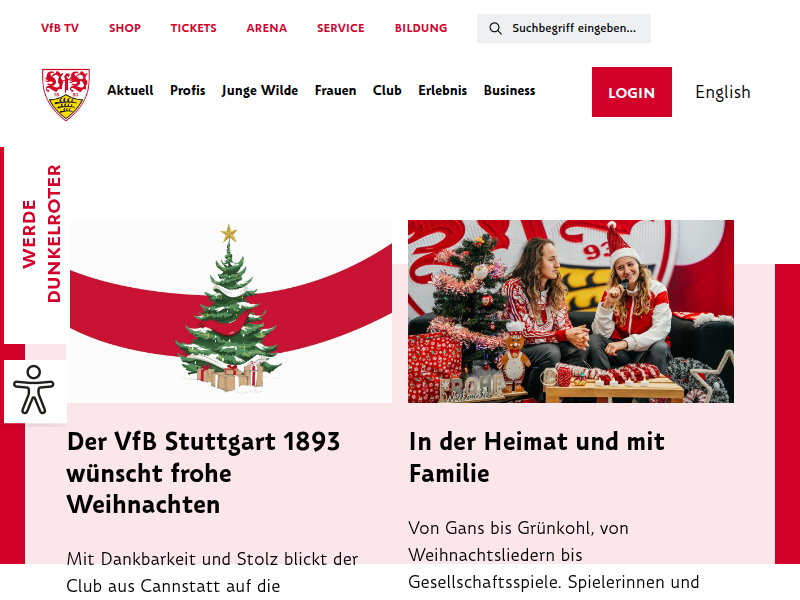Open the Club menu

[x=387, y=91]
